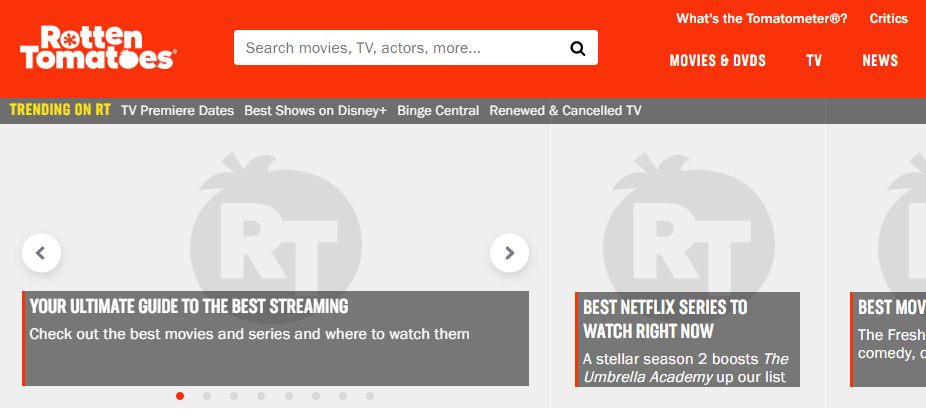Viewport: 926px width, 415px height.
Task: Open the Movies & DVDs menu
Action: point(717,61)
